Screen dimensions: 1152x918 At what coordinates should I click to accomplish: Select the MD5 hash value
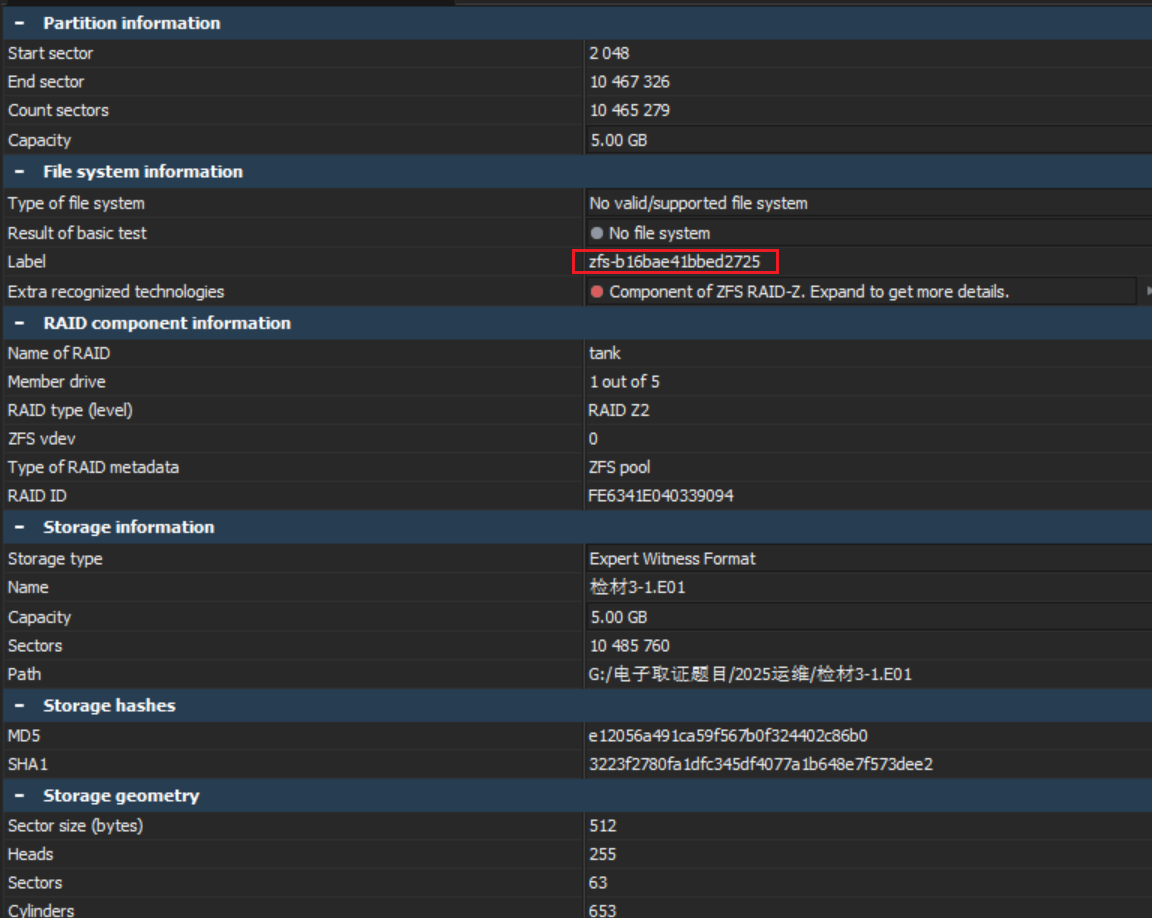[728, 736]
